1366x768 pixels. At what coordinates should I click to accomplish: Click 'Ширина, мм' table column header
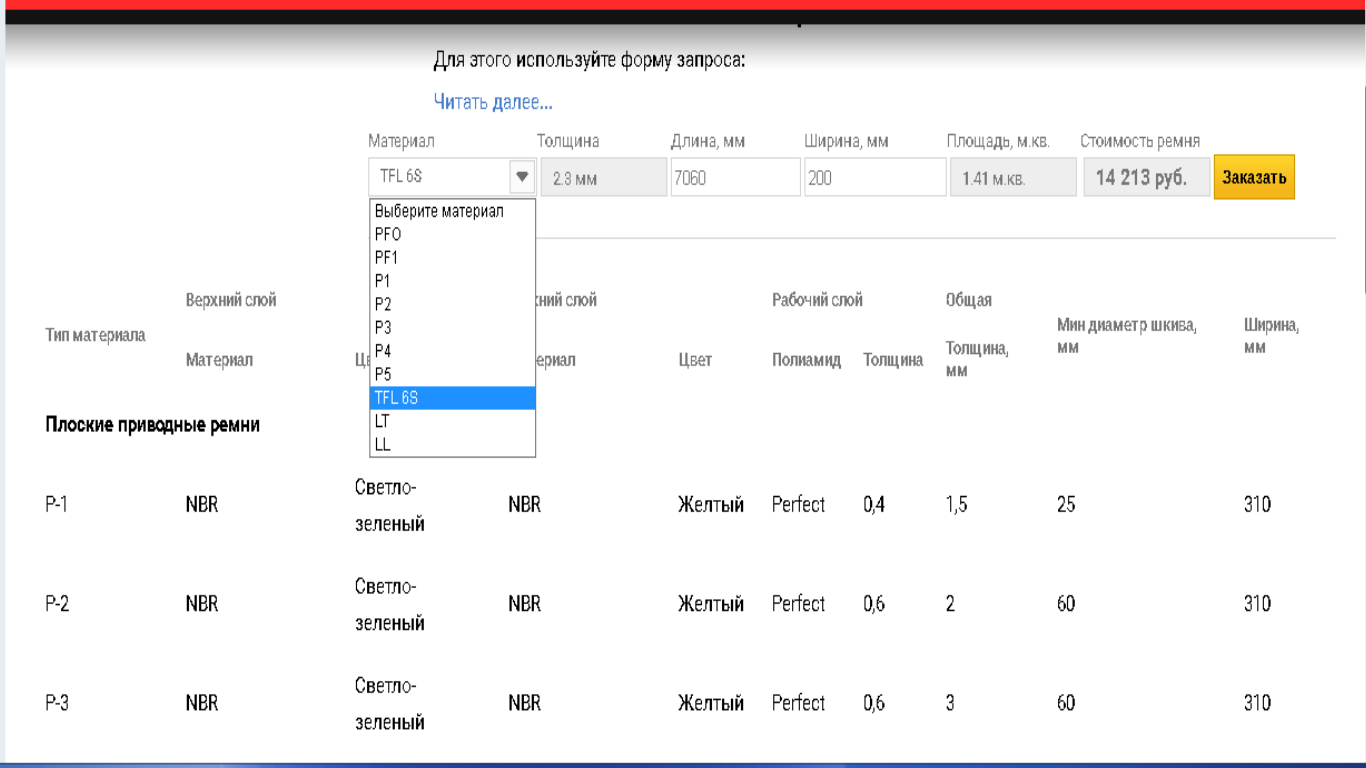pyautogui.click(x=1271, y=336)
